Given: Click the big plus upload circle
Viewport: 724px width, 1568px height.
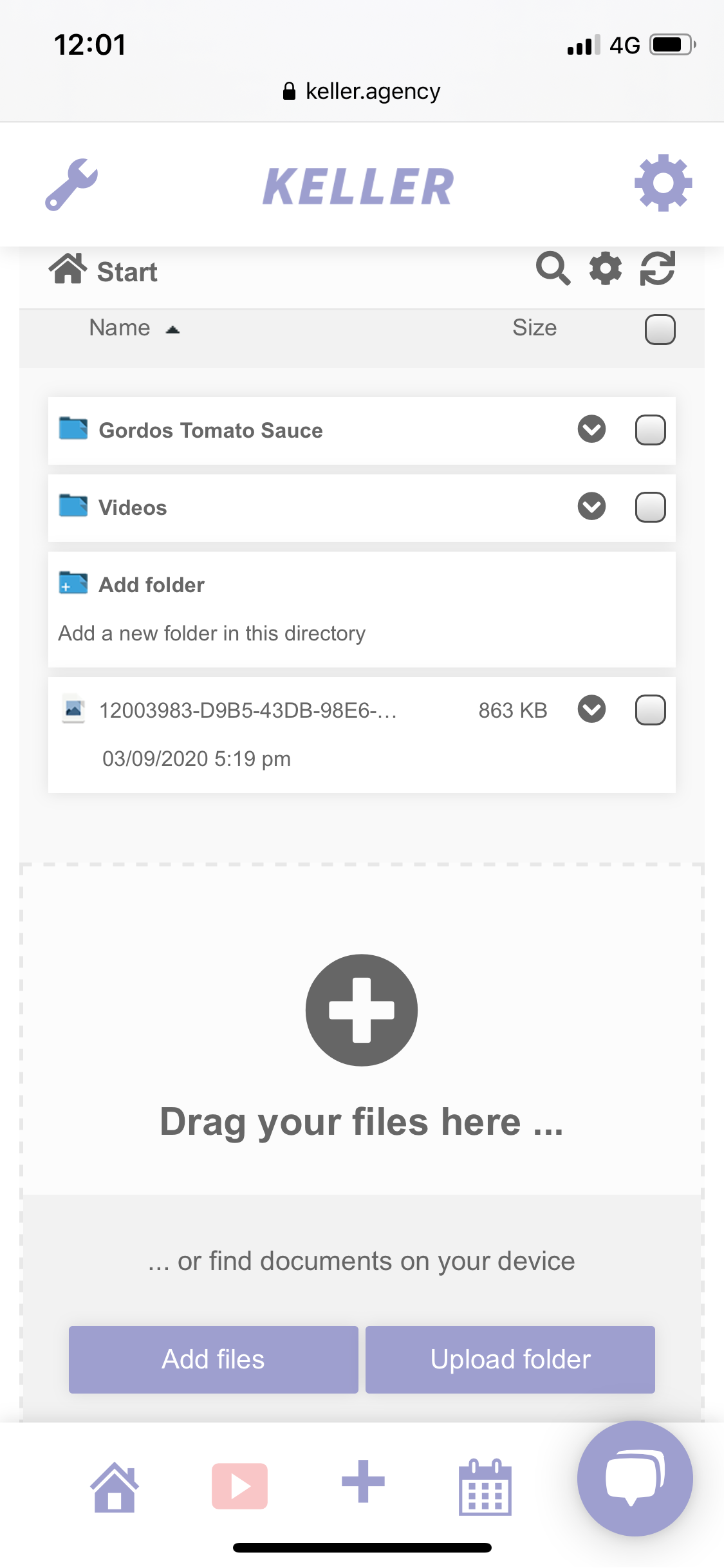Looking at the screenshot, I should (x=362, y=1010).
